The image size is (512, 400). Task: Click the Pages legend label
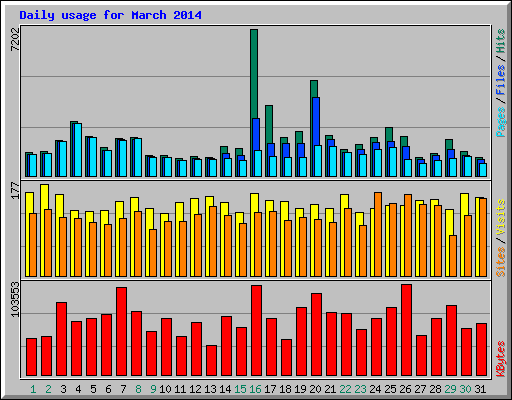click(500, 122)
